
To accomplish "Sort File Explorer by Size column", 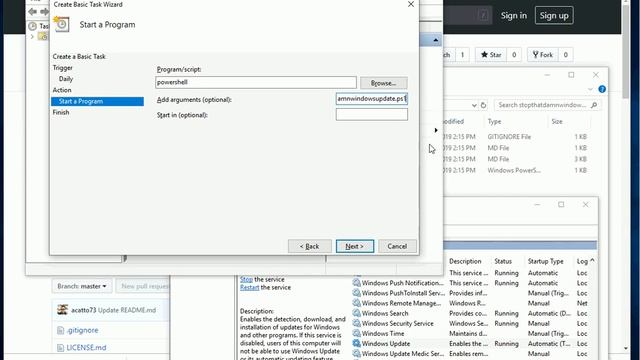I will pos(557,122).
